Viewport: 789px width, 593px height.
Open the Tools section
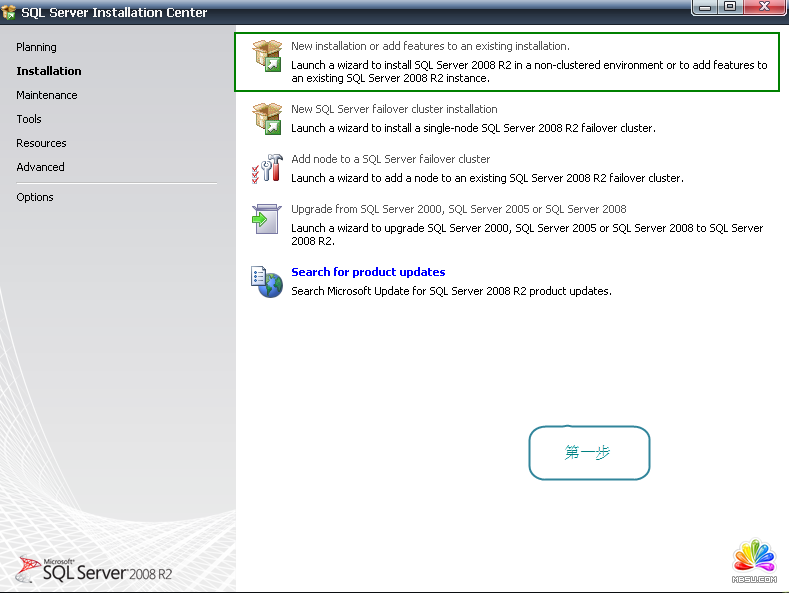pos(29,119)
